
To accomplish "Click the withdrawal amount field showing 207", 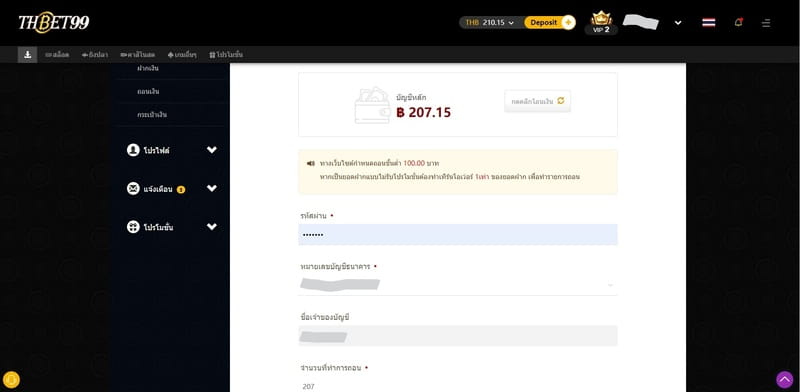I will [458, 386].
